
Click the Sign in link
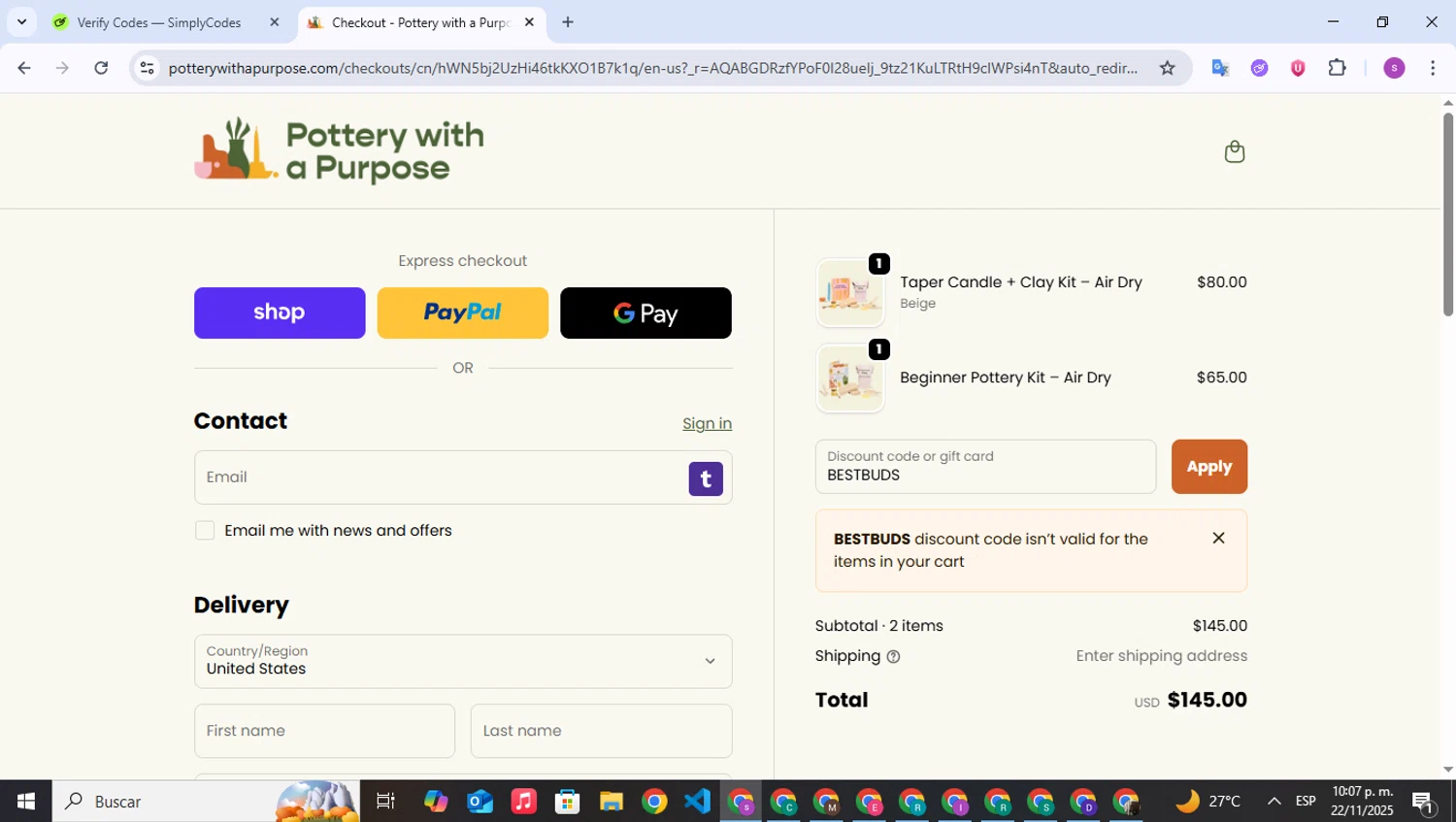pos(707,423)
